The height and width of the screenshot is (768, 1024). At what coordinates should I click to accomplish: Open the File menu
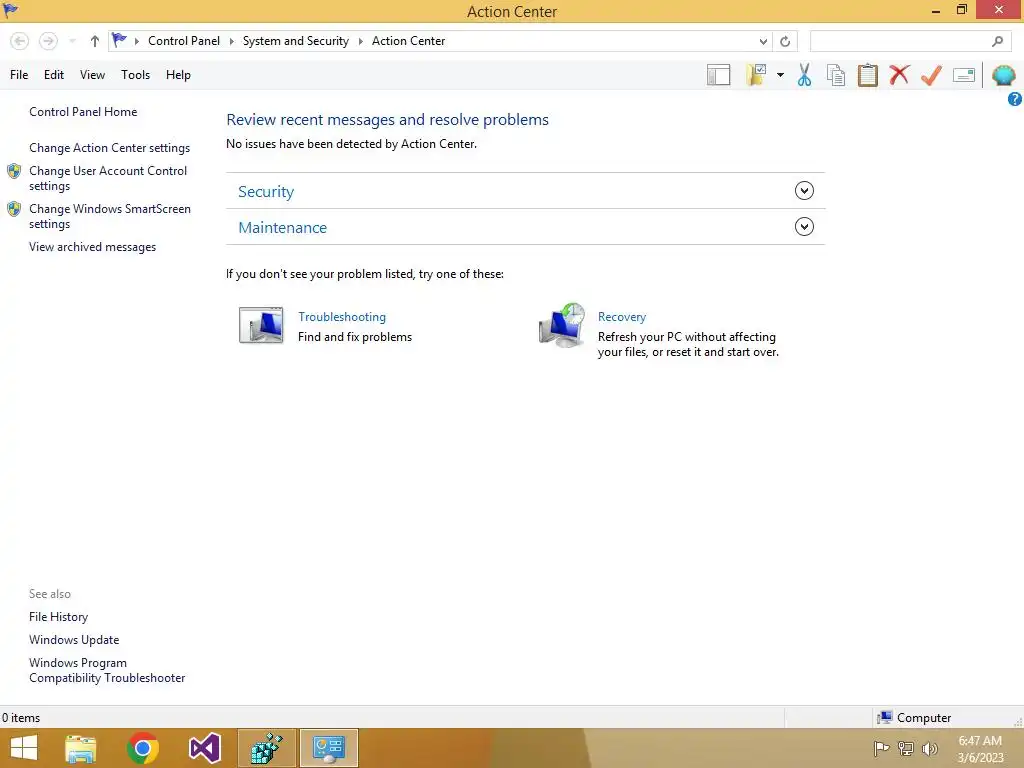pos(19,75)
